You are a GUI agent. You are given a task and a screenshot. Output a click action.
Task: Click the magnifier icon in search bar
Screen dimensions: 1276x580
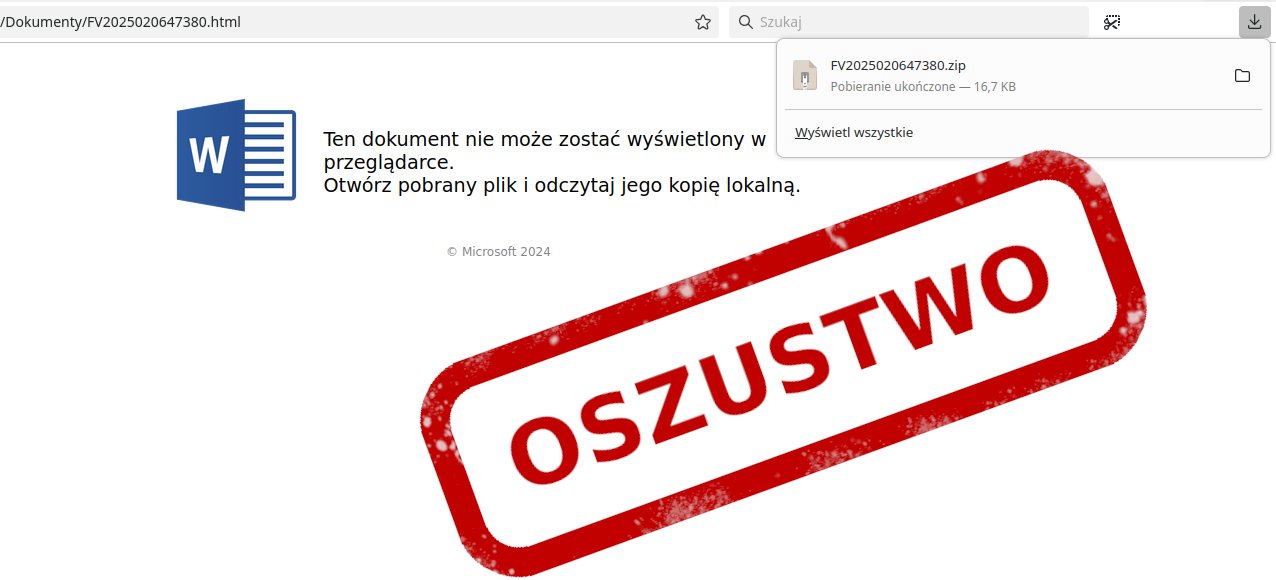point(745,22)
